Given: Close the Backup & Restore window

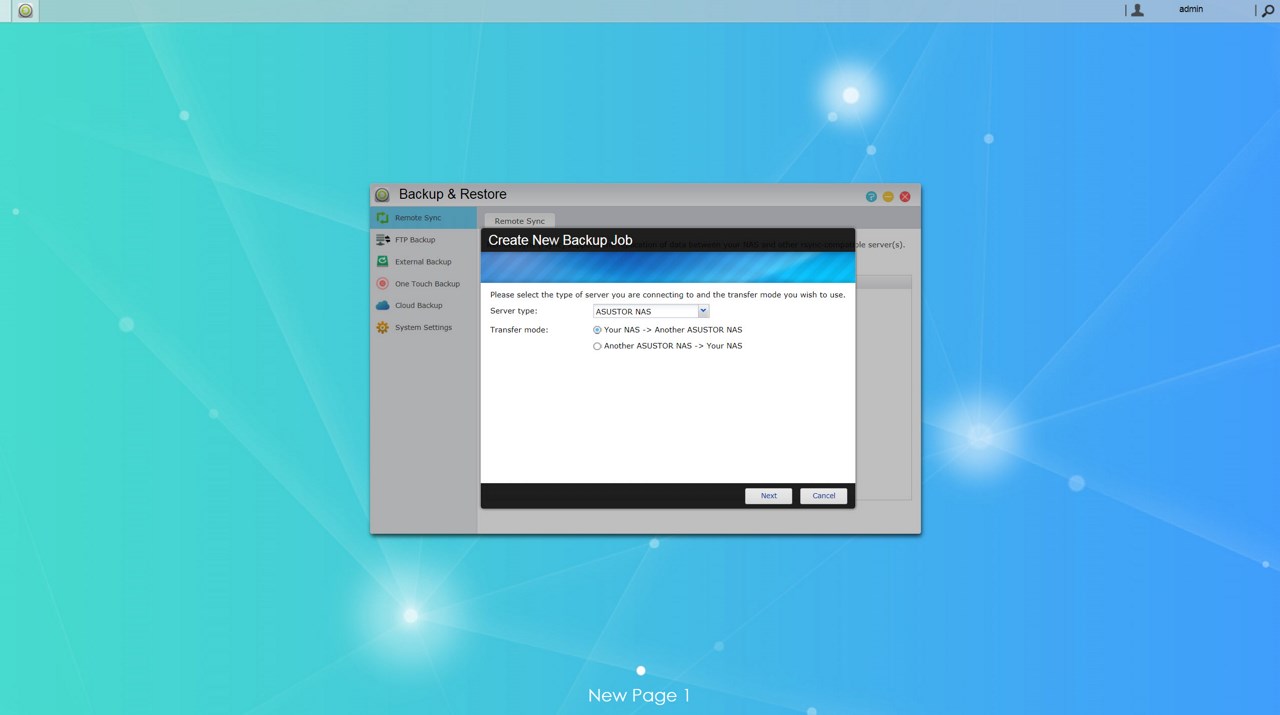Looking at the screenshot, I should coord(905,196).
